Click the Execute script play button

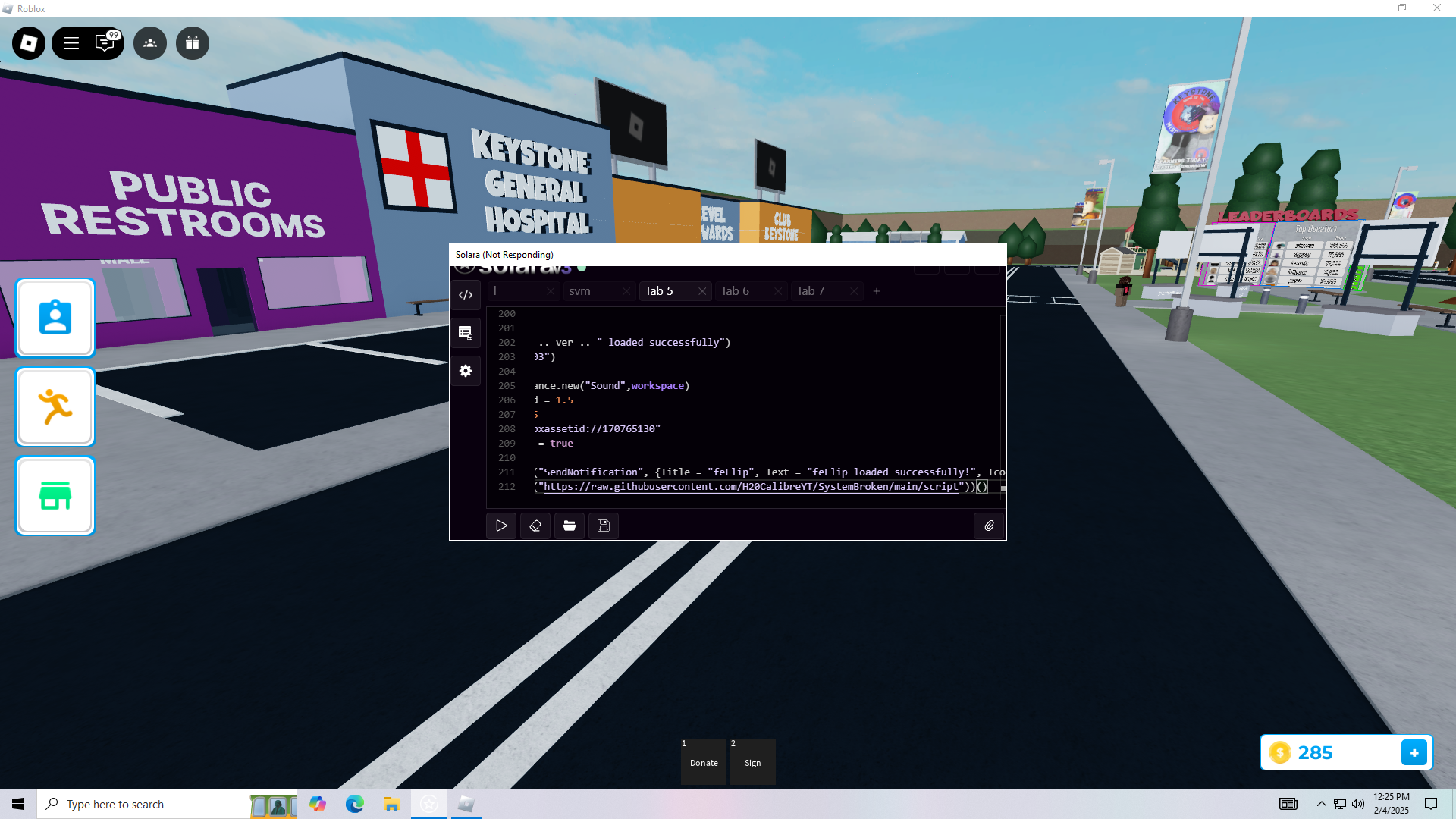pos(501,526)
